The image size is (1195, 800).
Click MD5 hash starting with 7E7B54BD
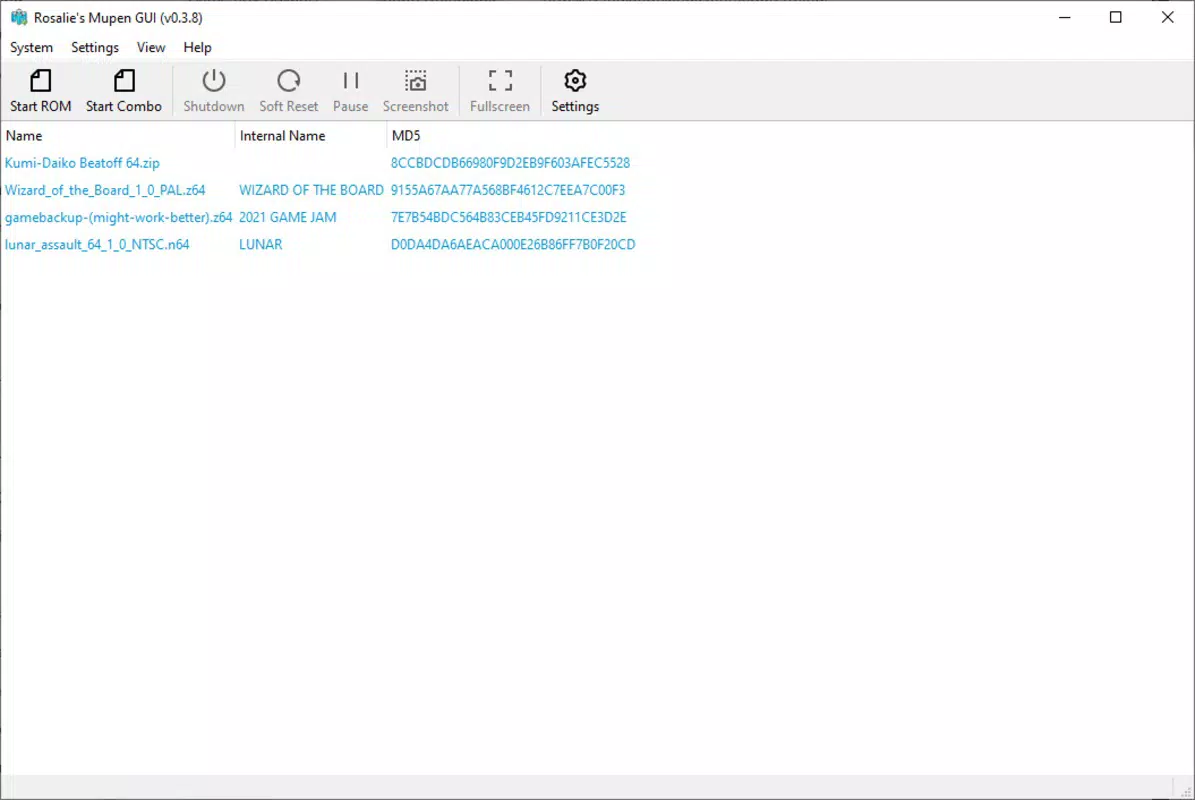pos(508,218)
